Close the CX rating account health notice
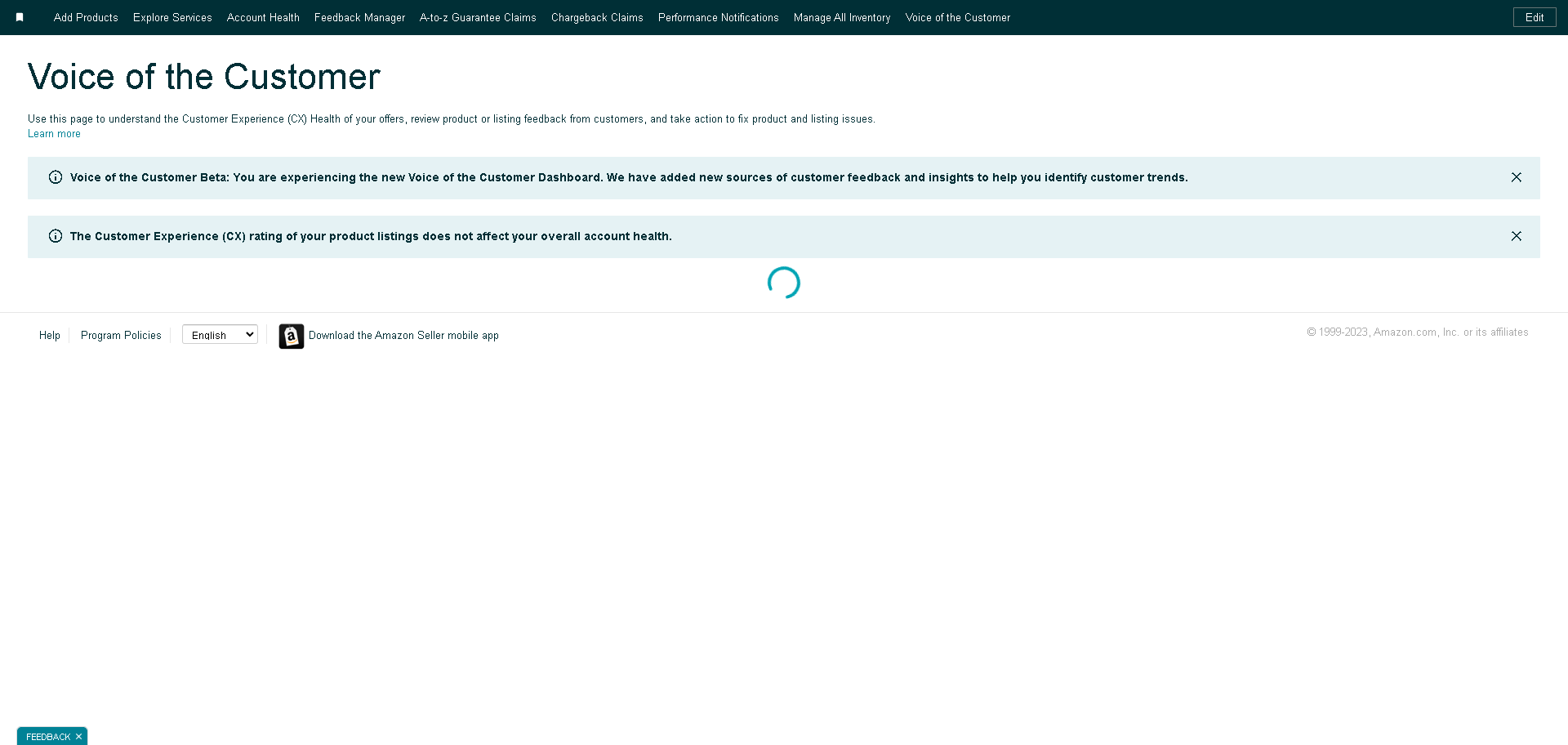The height and width of the screenshot is (745, 1568). pos(1516,236)
